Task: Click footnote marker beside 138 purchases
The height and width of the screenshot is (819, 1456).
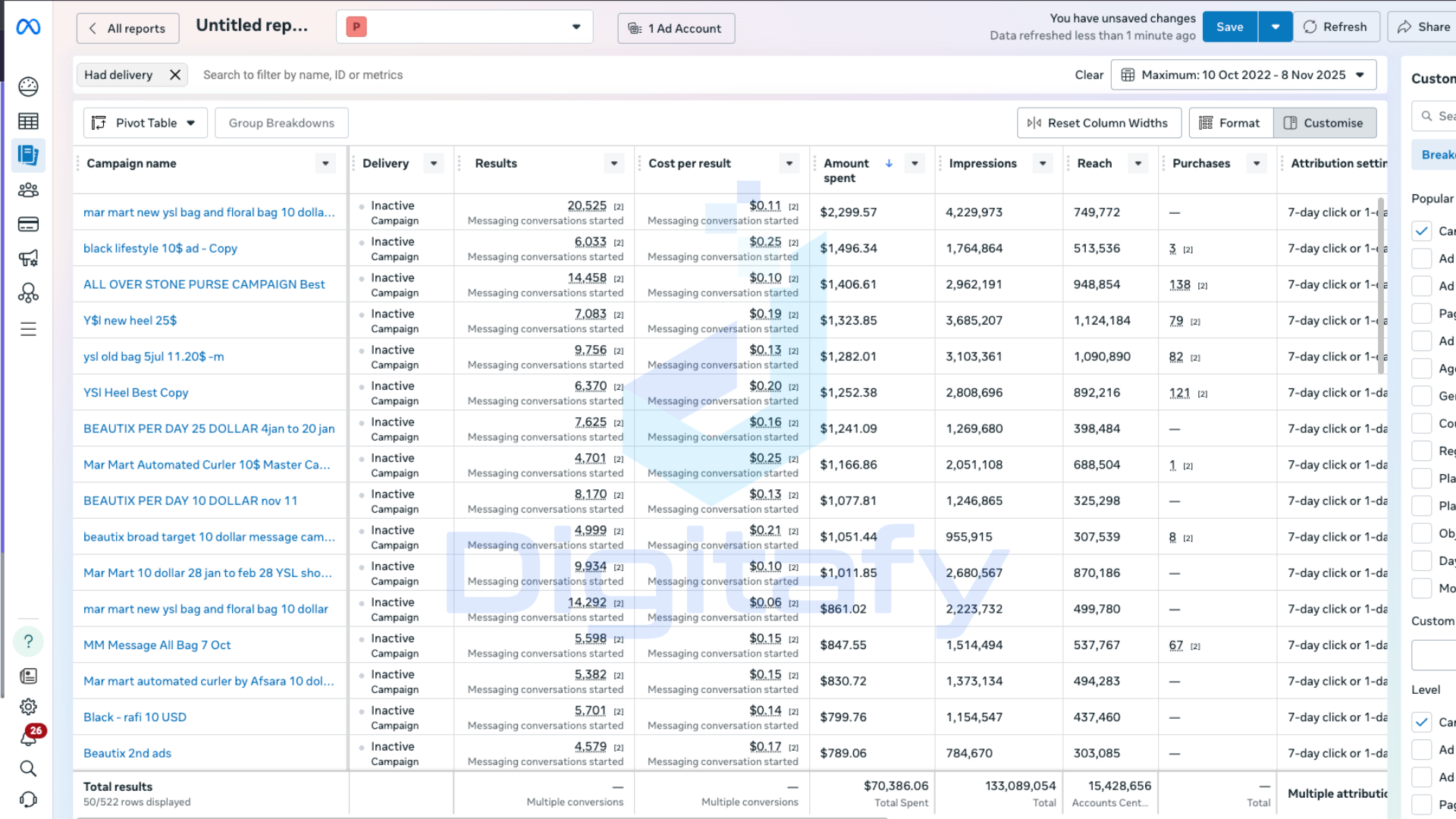Action: tap(1203, 286)
